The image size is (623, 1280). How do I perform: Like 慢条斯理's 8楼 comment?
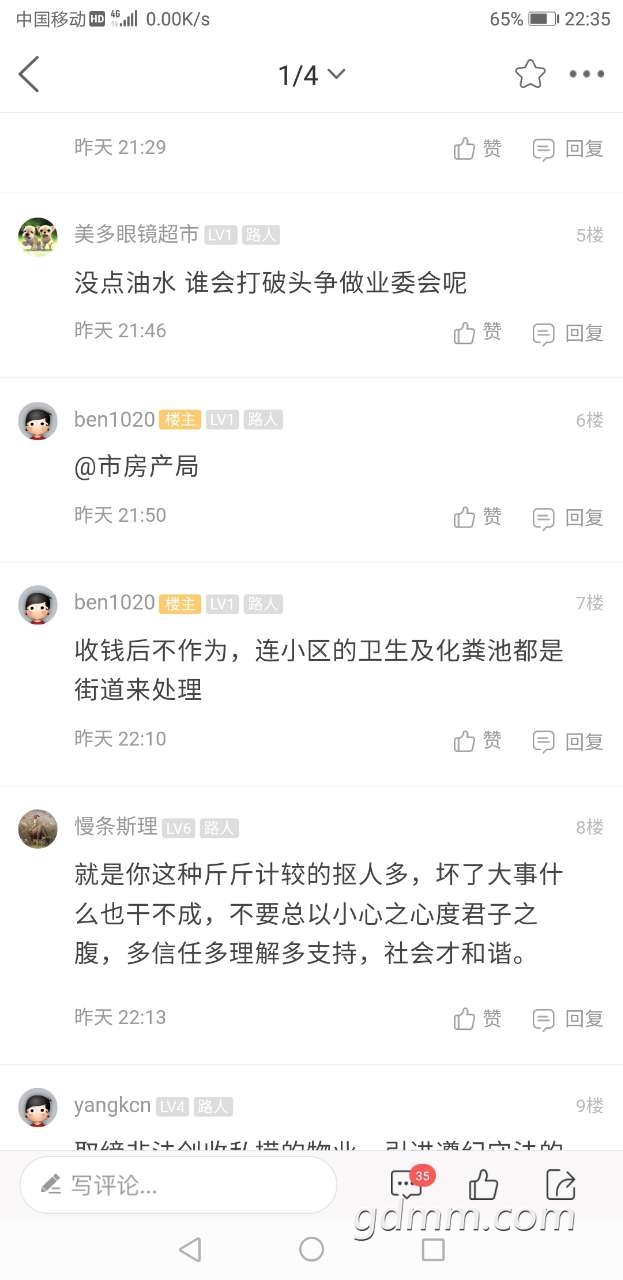point(477,1019)
